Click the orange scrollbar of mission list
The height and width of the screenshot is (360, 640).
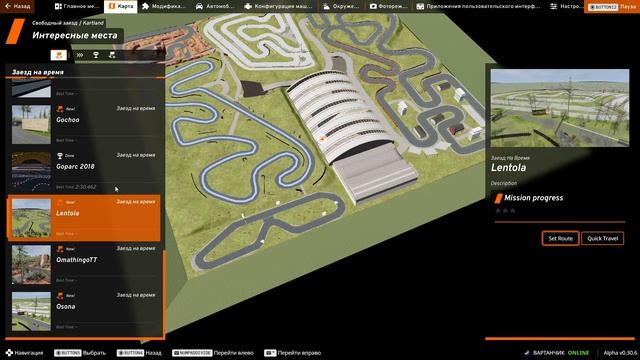pos(164,293)
